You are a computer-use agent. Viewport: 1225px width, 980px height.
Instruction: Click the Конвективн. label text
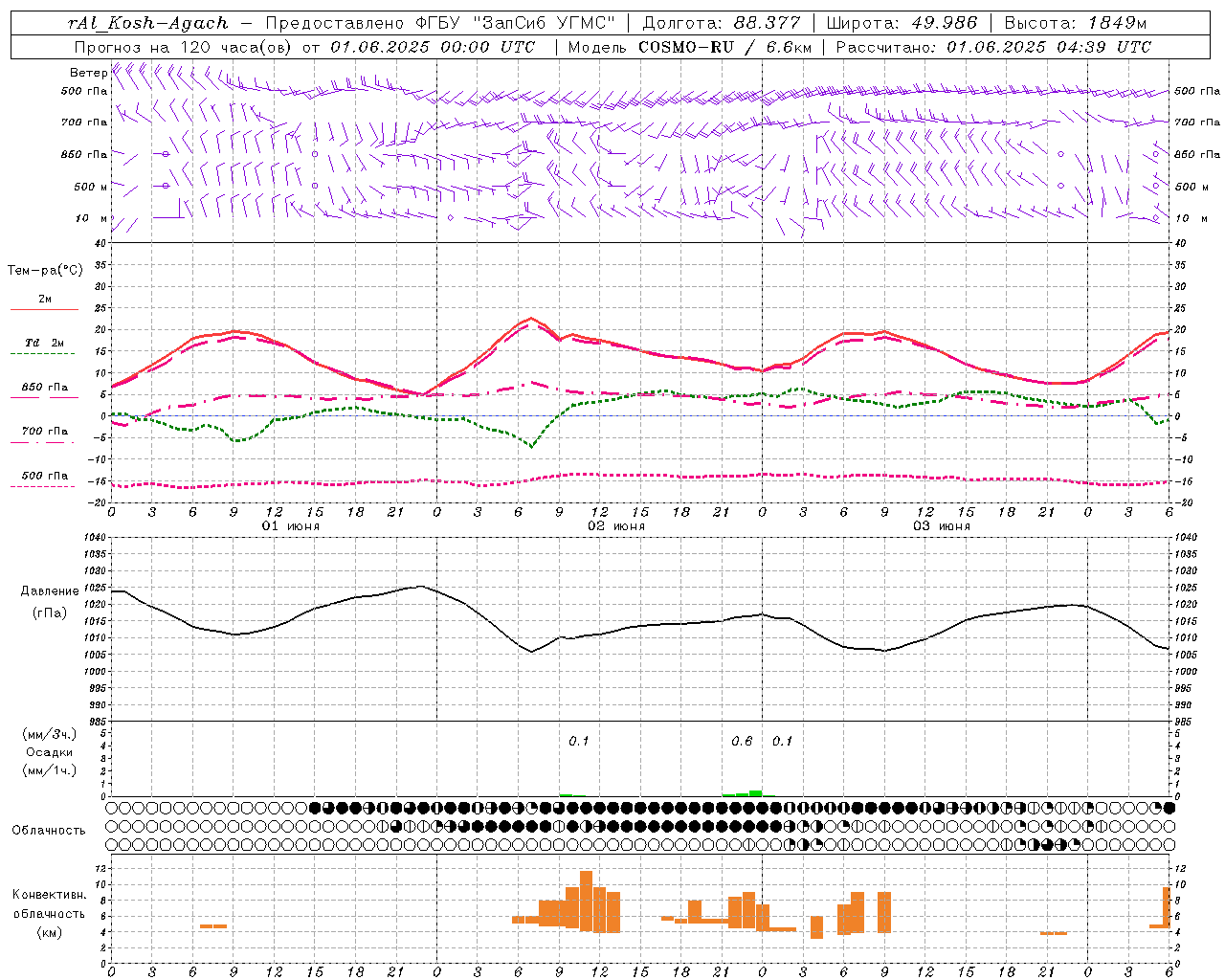tap(50, 894)
